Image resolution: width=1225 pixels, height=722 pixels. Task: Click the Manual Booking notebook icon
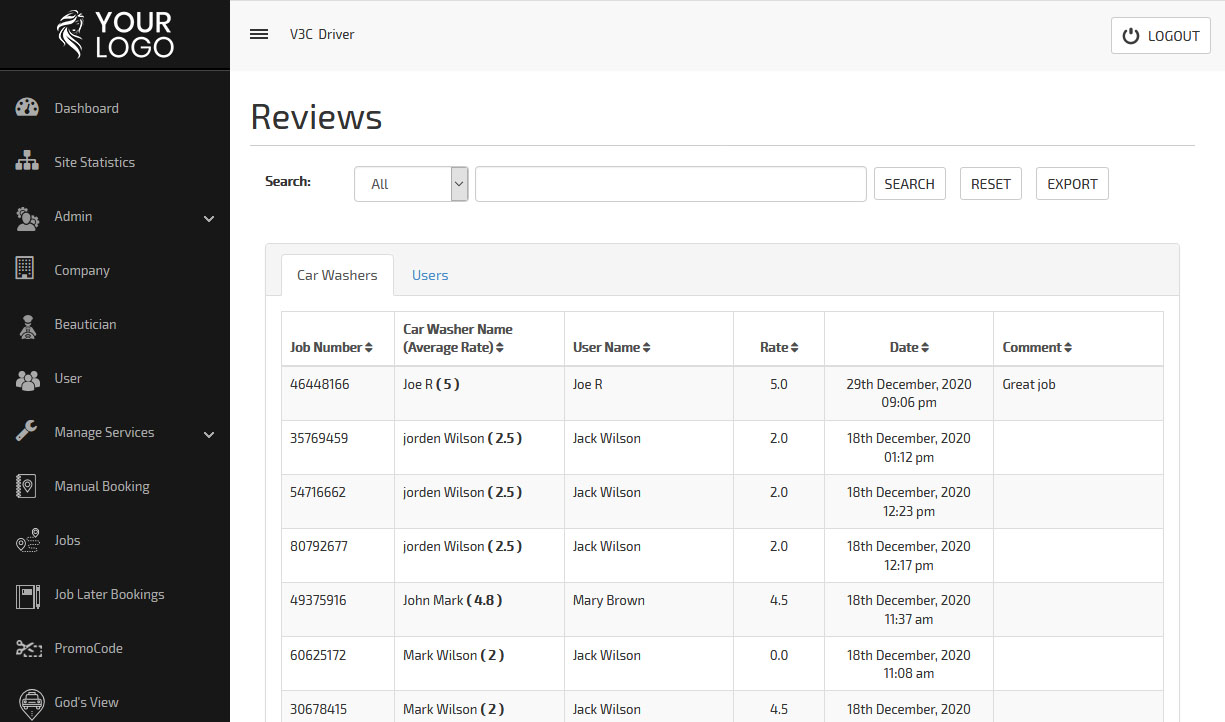26,486
